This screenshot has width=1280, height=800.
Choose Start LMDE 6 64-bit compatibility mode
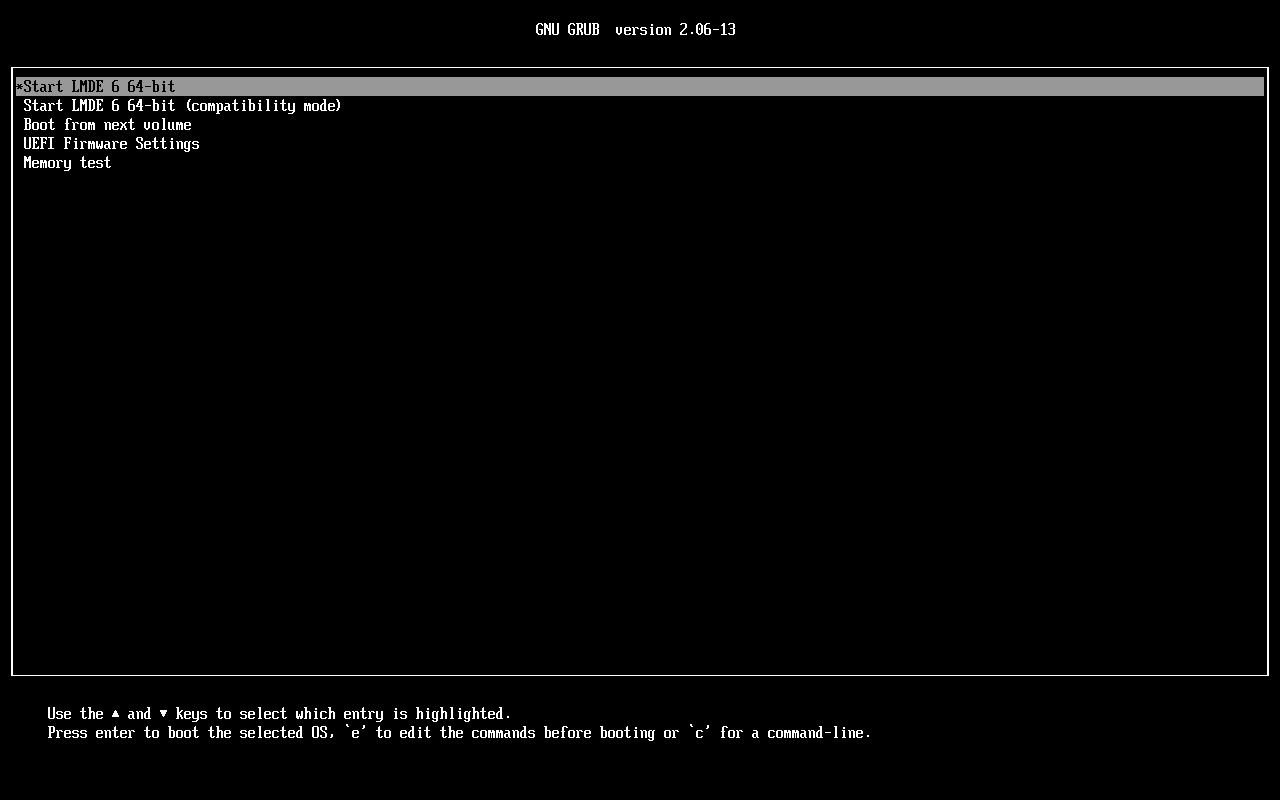tap(182, 105)
